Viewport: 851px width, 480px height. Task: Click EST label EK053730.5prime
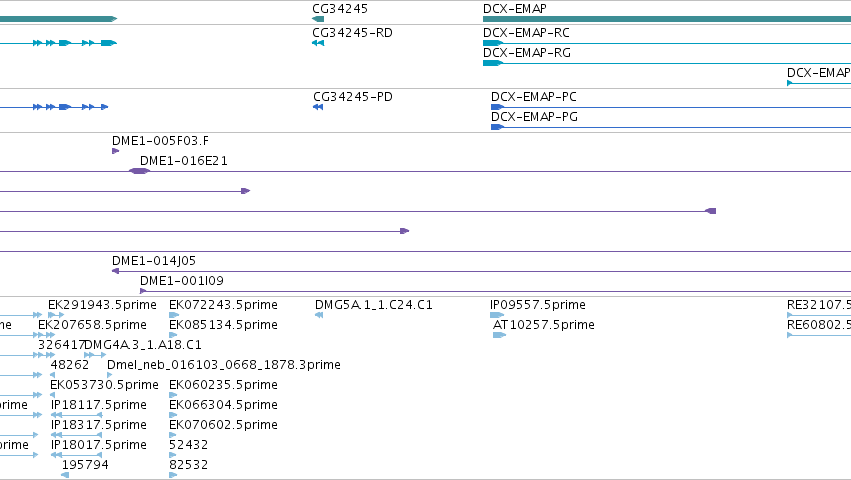click(x=104, y=385)
